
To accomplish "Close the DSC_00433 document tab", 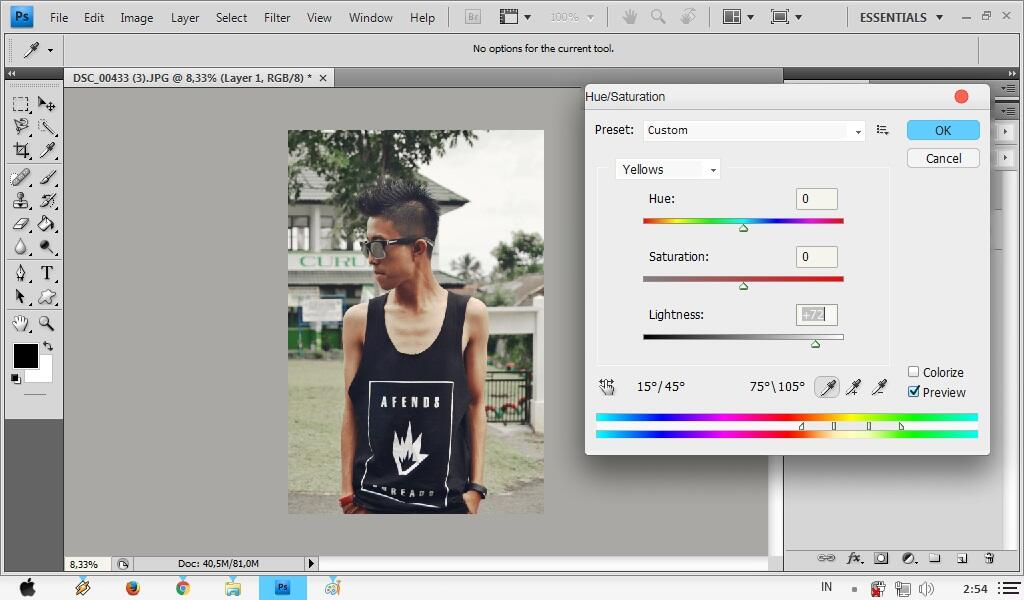I will pyautogui.click(x=323, y=78).
